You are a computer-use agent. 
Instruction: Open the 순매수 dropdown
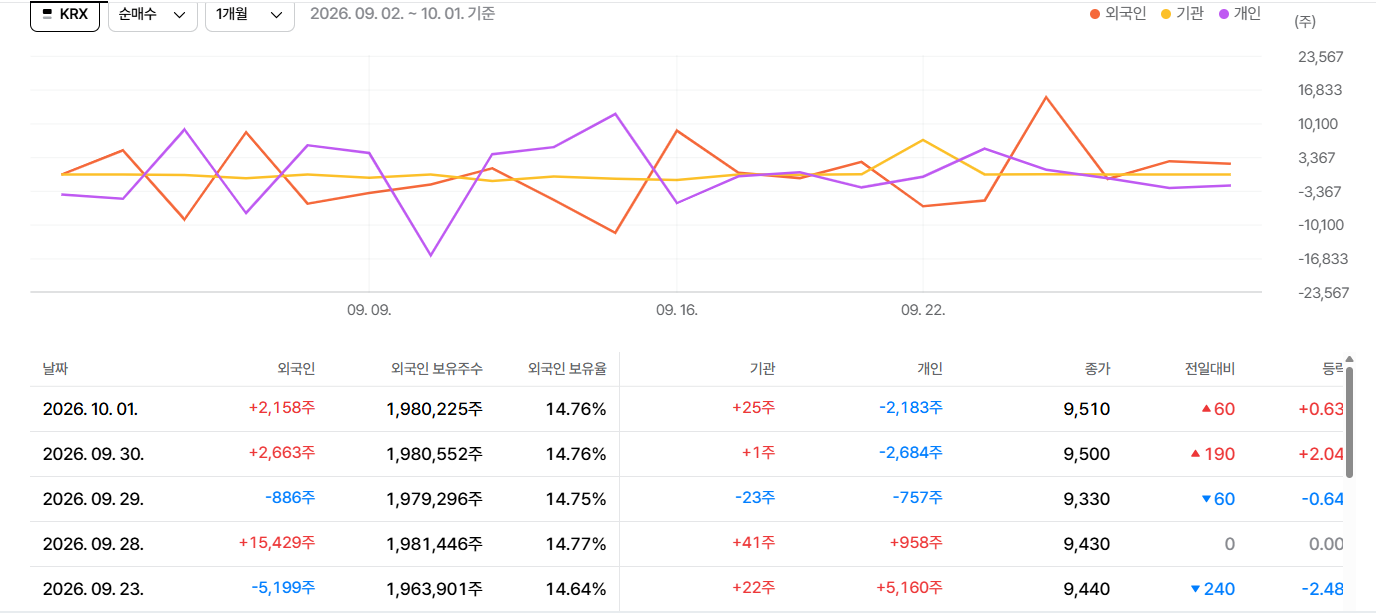(153, 15)
